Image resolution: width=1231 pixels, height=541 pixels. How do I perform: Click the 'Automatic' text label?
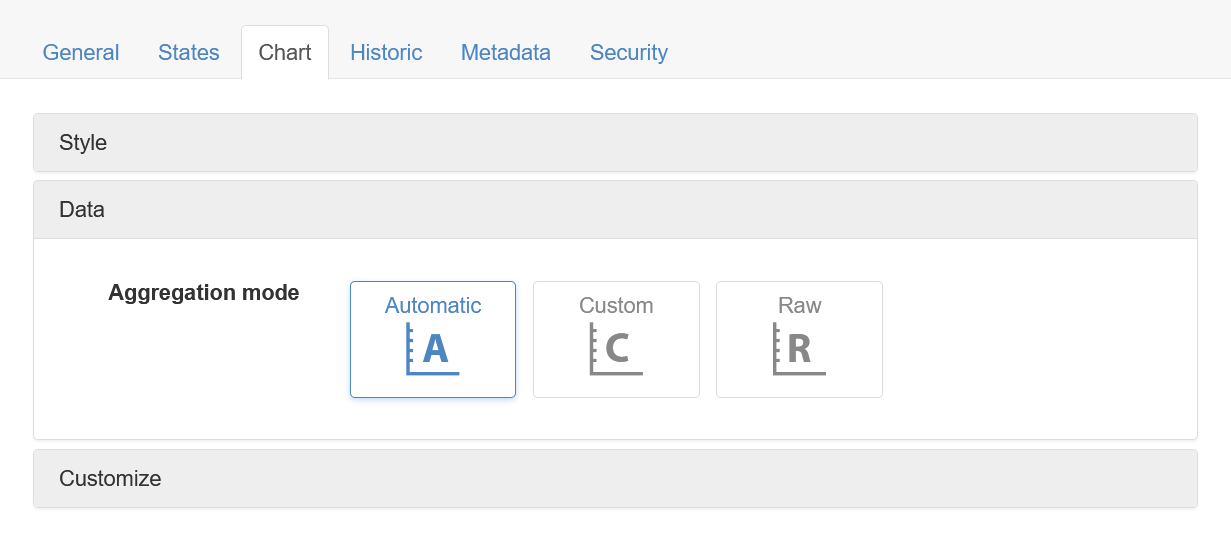pyautogui.click(x=433, y=306)
